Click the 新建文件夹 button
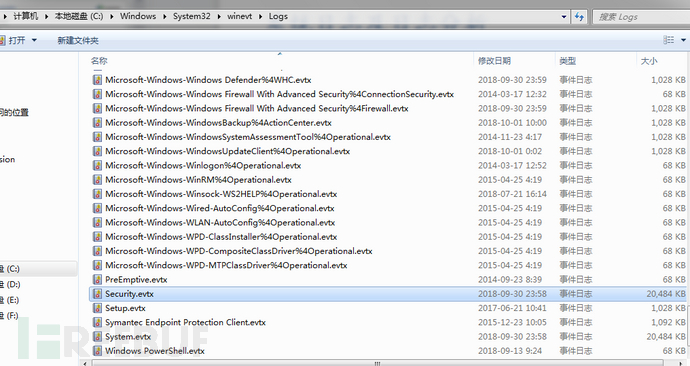Image resolution: width=690 pixels, height=366 pixels. tap(78, 40)
